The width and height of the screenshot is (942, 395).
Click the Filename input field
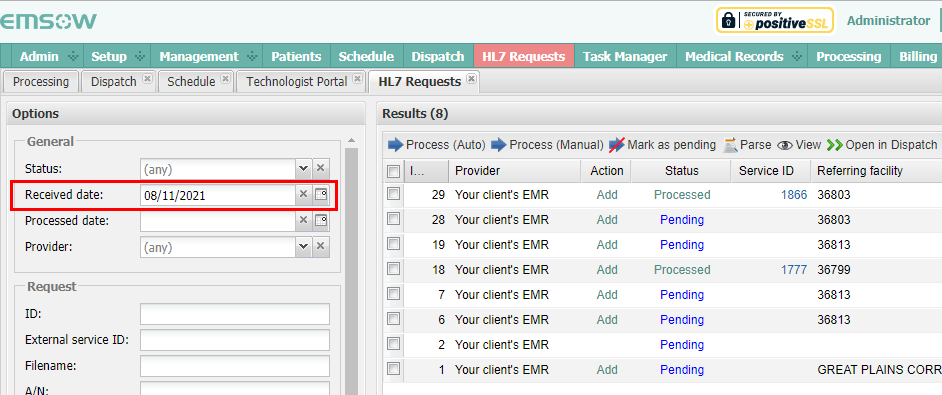point(235,366)
